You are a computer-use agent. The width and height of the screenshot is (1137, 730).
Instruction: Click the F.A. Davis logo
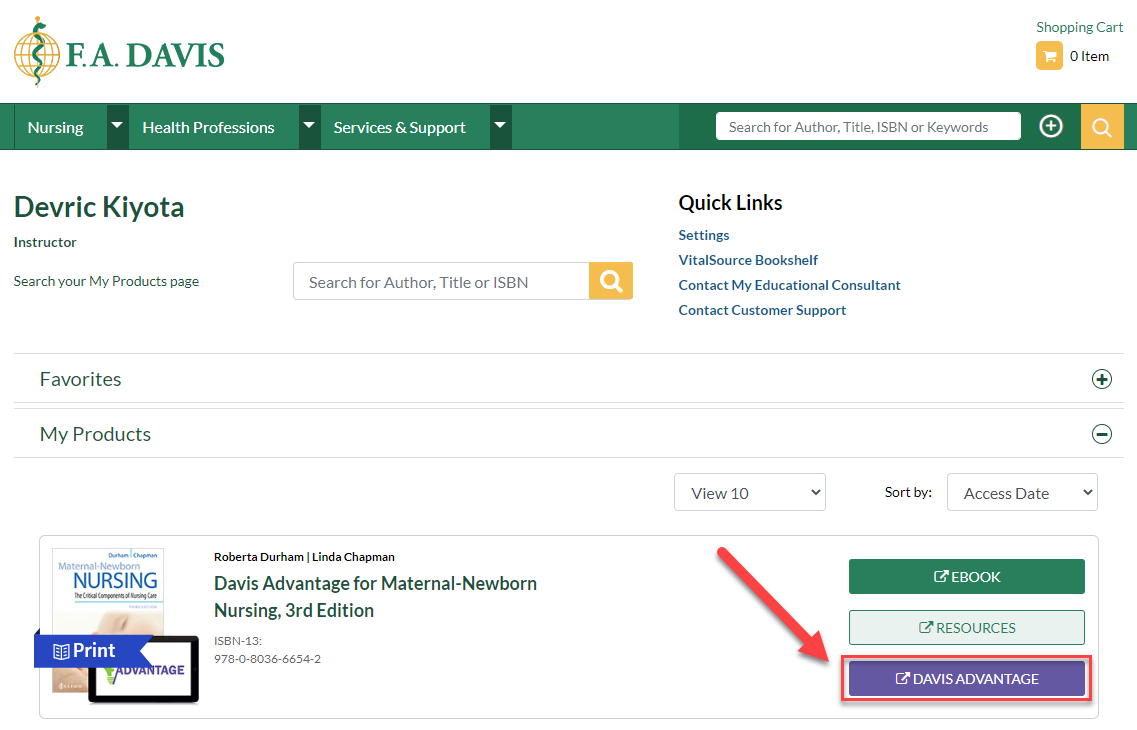[x=119, y=52]
